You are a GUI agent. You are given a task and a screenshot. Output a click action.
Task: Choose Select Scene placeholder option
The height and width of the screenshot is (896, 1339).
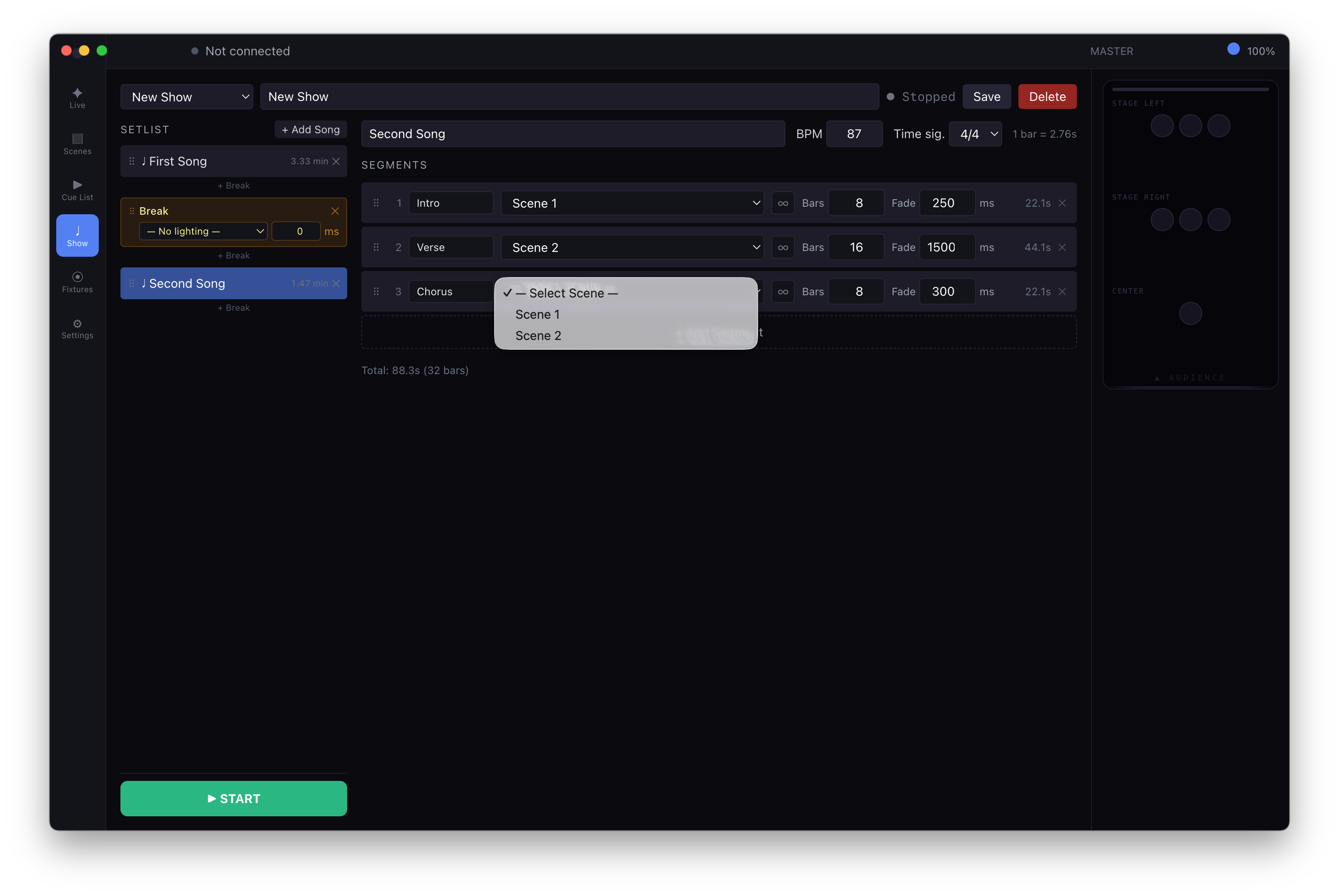626,293
